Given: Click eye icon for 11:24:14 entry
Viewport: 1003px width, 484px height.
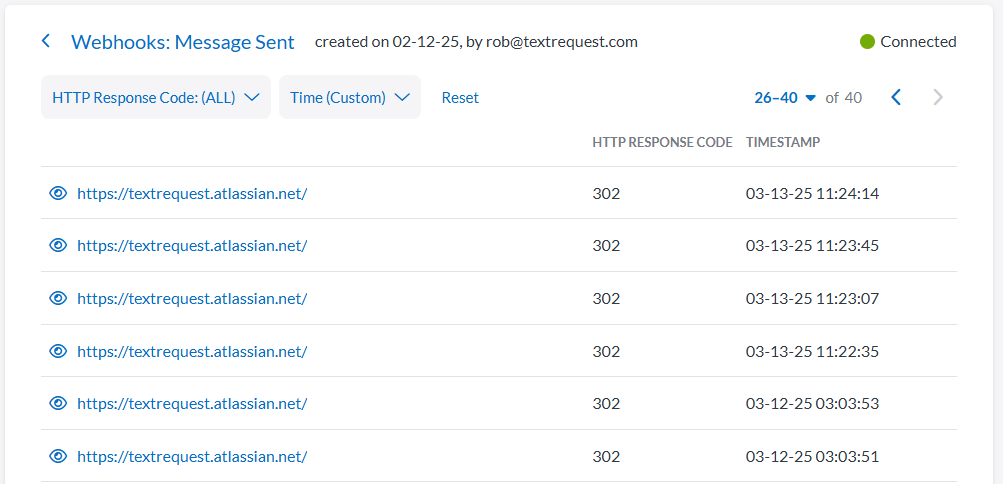Looking at the screenshot, I should 58,193.
